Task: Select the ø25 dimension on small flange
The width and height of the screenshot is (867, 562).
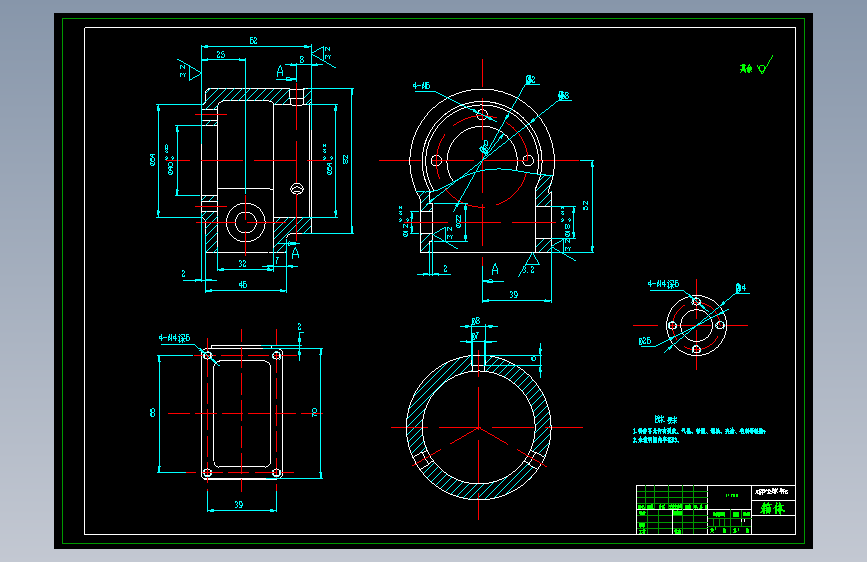Action: click(645, 341)
